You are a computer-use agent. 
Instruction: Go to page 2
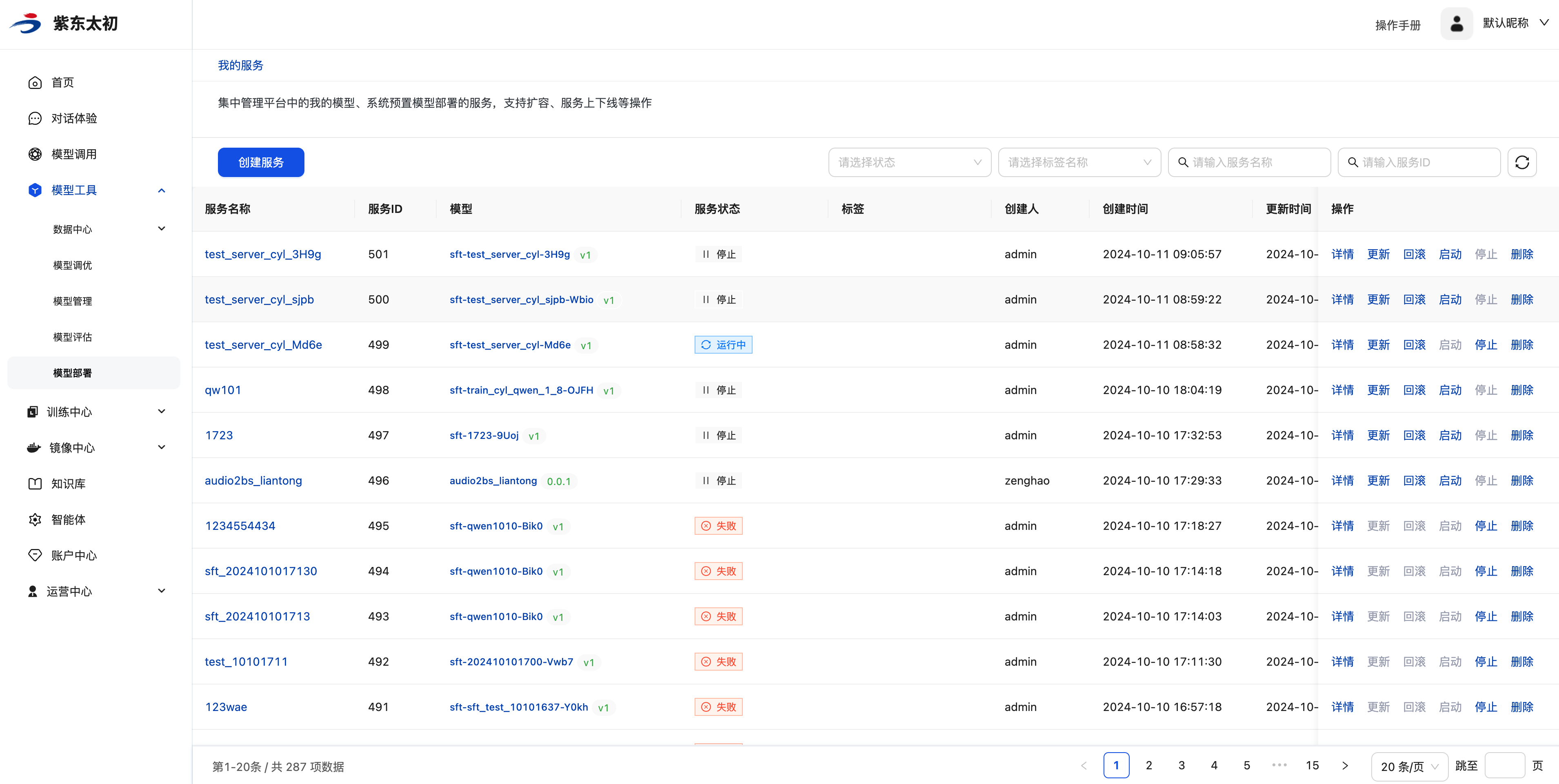pos(1149,765)
